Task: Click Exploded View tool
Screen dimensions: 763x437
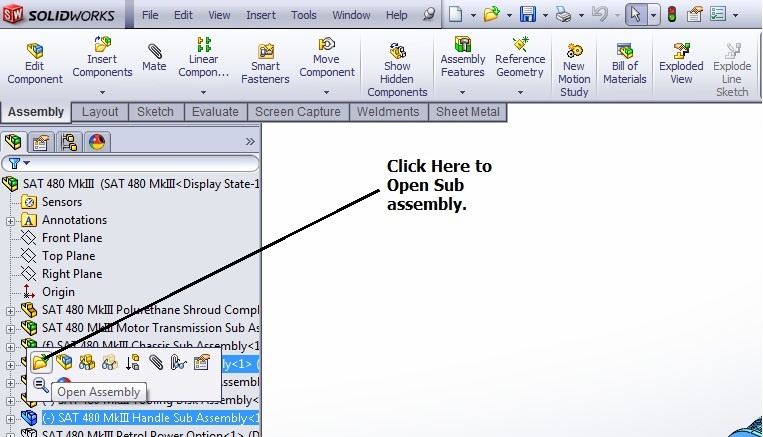Action: (681, 64)
